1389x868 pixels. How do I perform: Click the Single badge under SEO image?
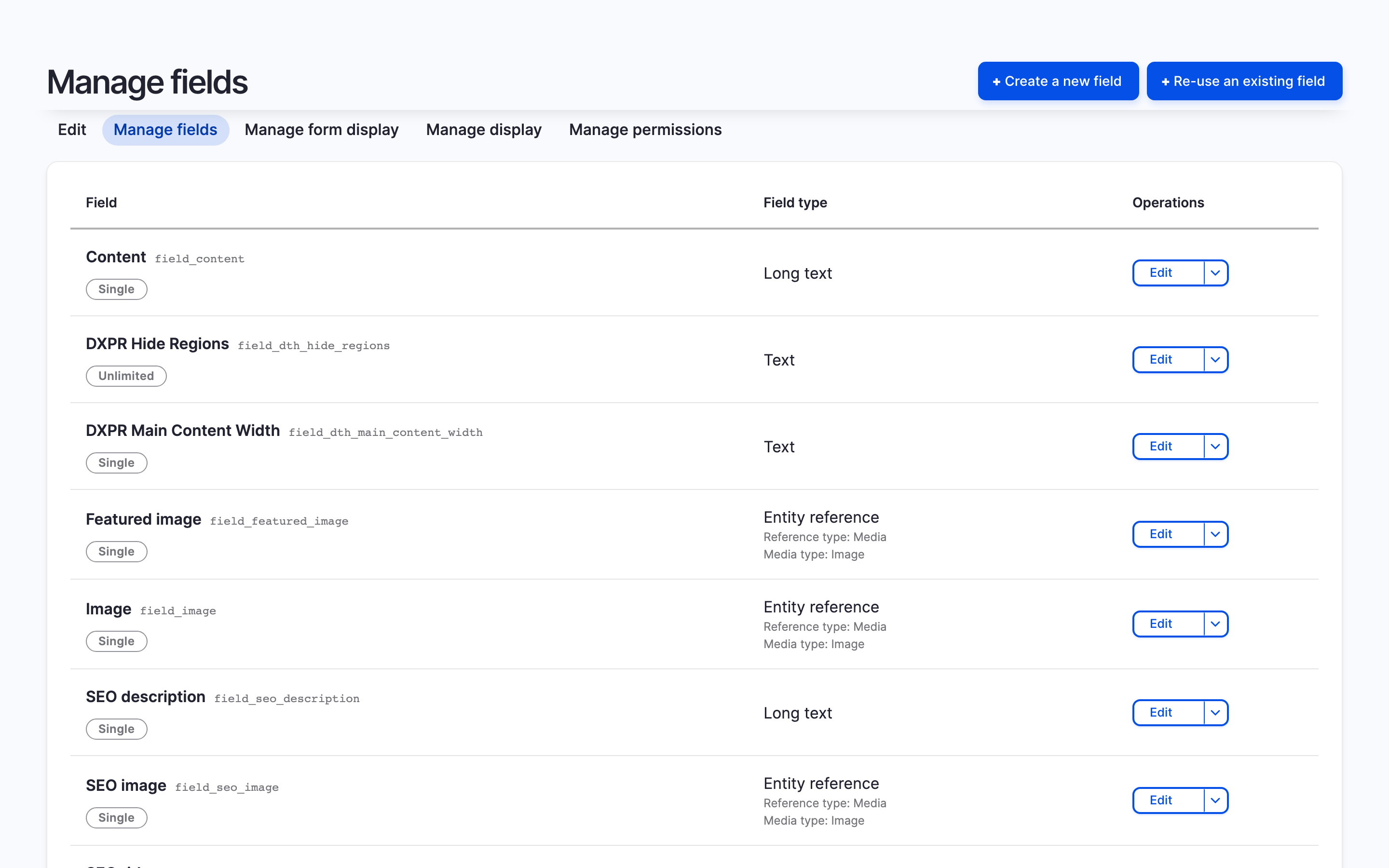117,817
